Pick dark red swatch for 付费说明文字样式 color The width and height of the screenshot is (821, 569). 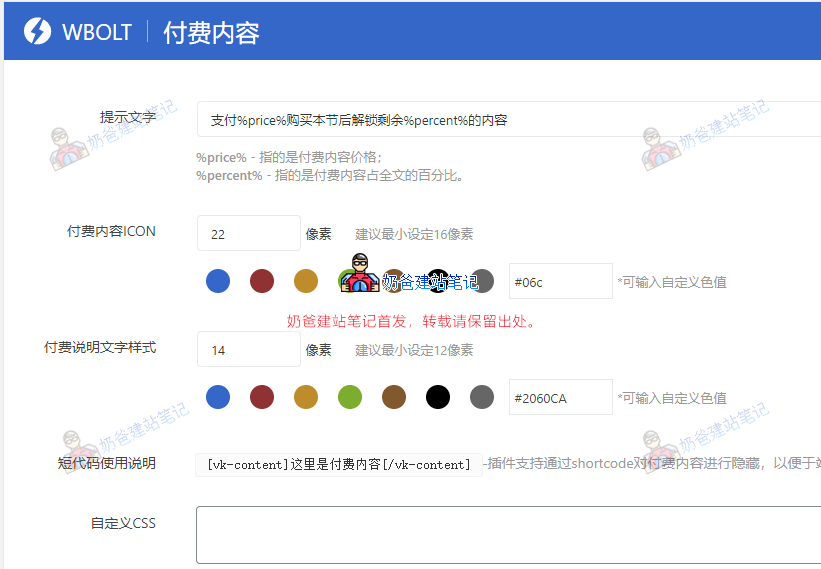click(x=262, y=397)
